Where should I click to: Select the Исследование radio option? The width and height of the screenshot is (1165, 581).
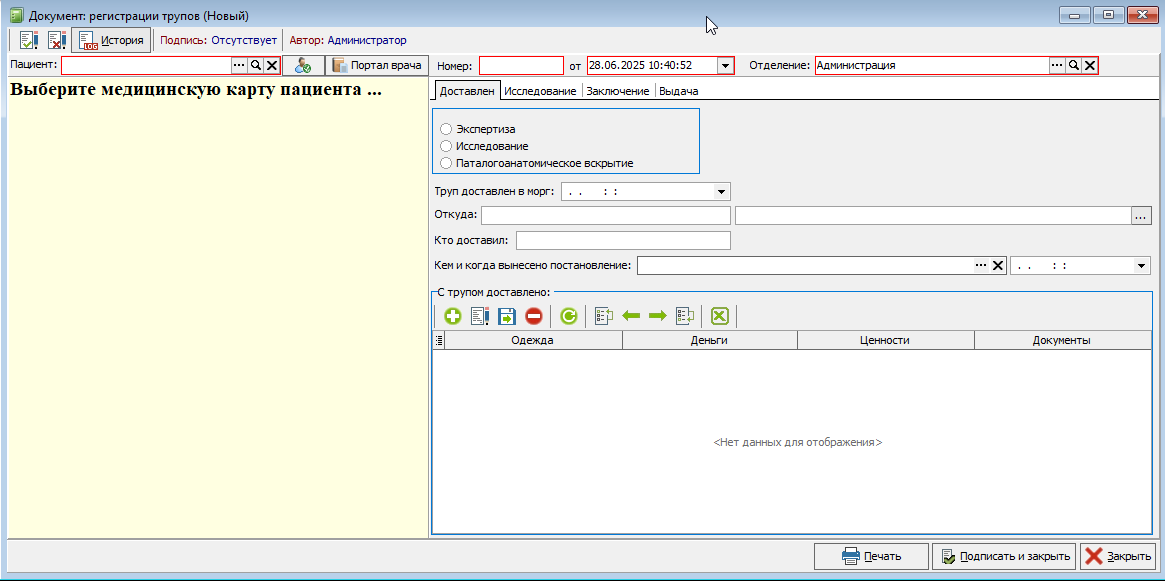446,146
